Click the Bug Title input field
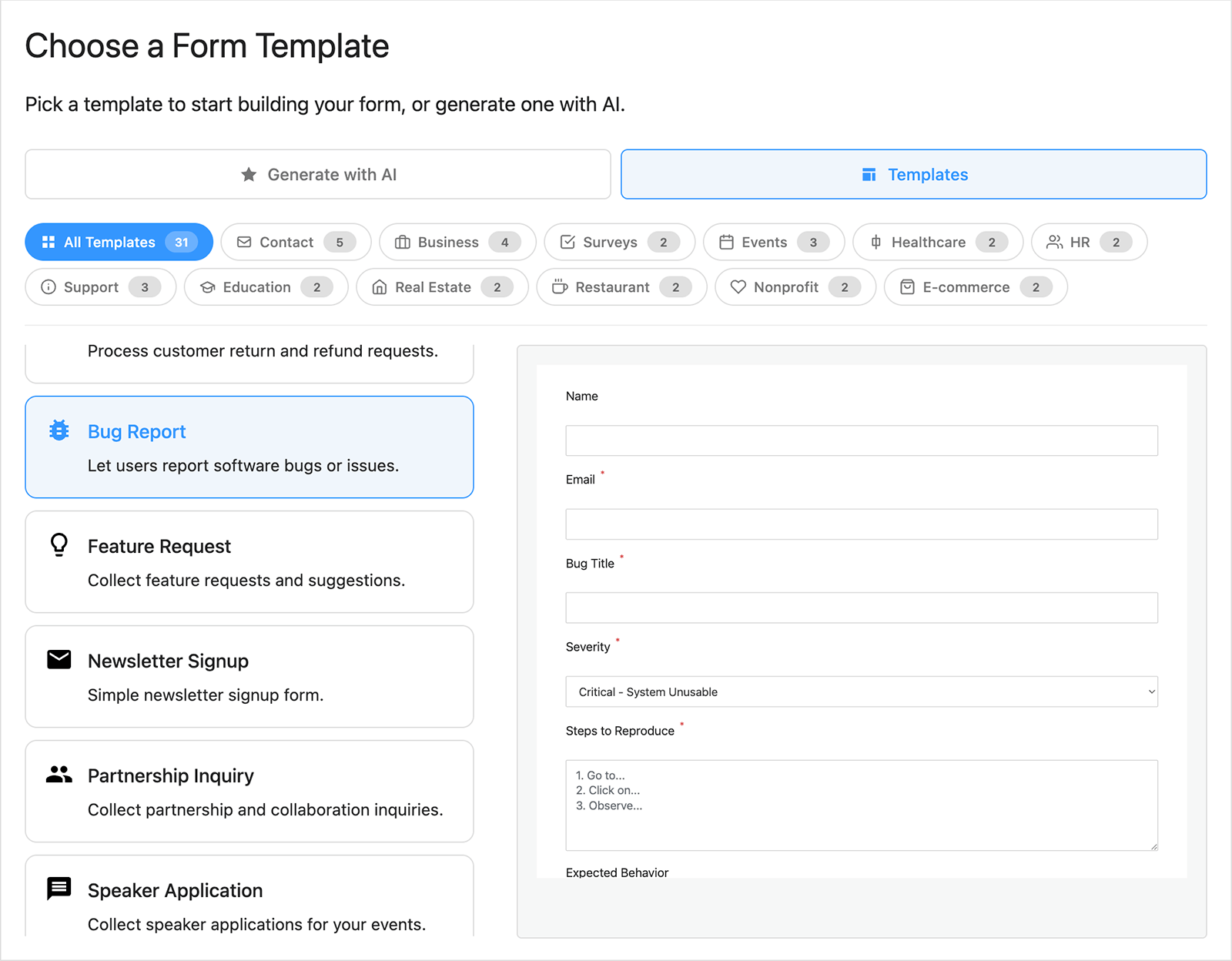The height and width of the screenshot is (961, 1232). pyautogui.click(x=861, y=608)
